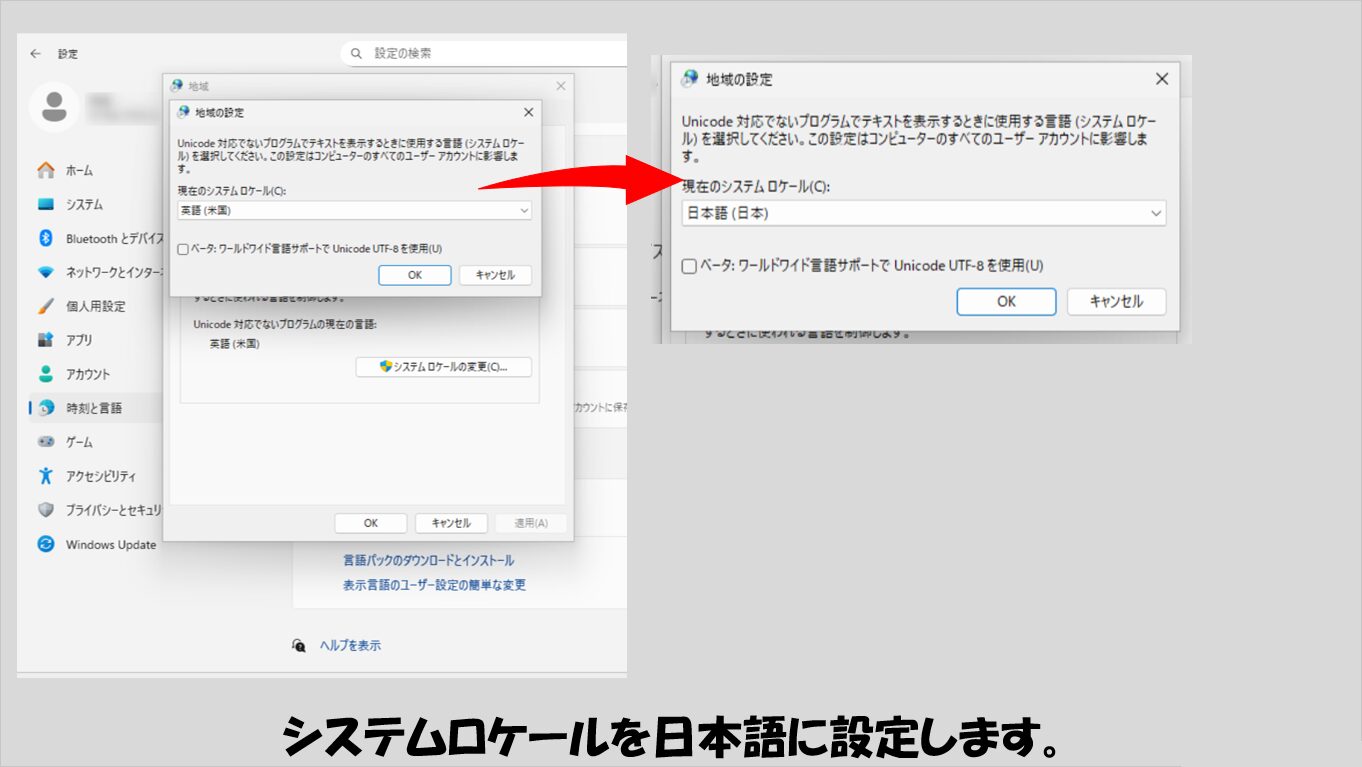This screenshot has width=1362, height=767.
Task: Toggle UTF-8 checkbox in enlarged right dialog
Action: 689,266
